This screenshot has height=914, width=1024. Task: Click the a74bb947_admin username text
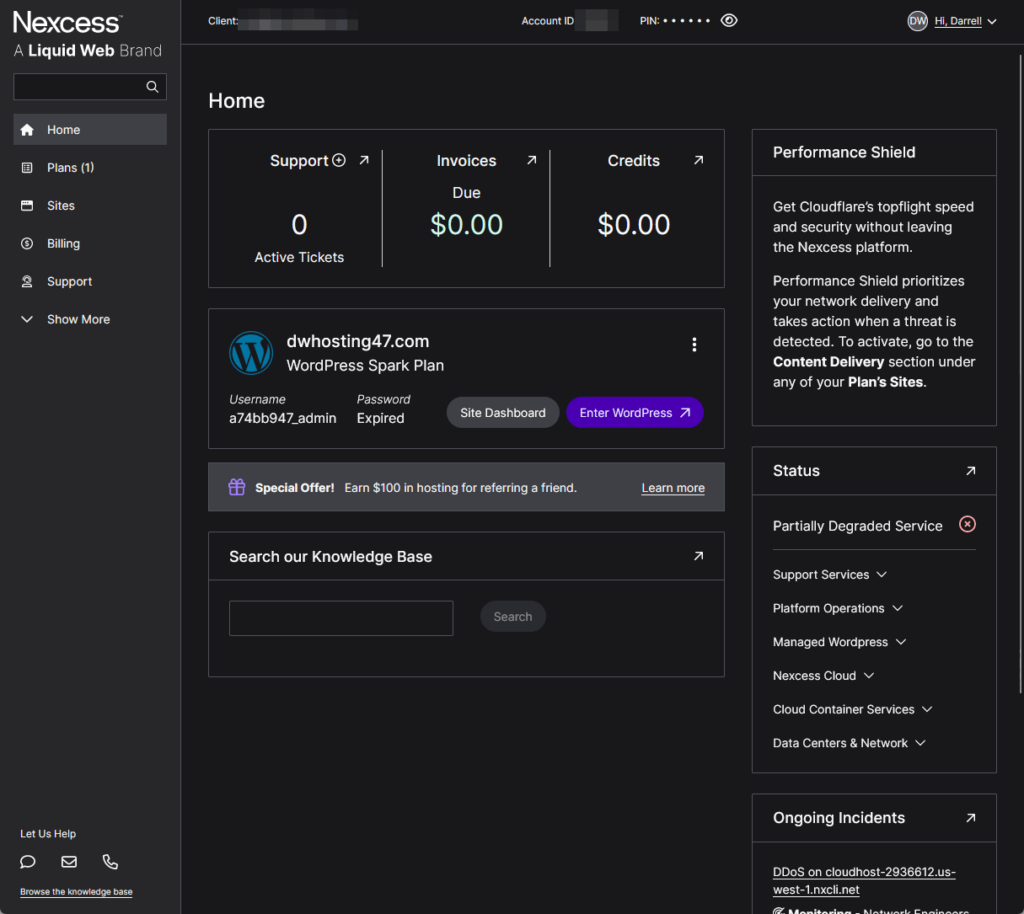283,418
